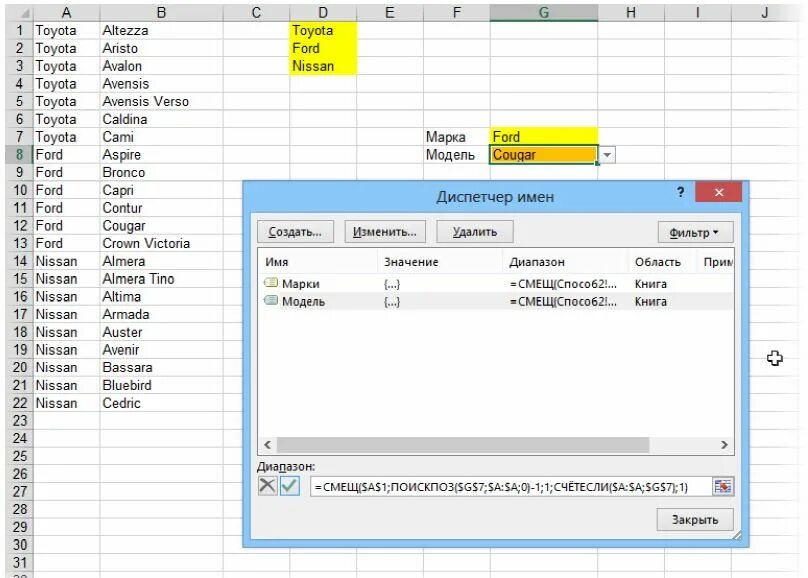
Task: Sort by the Диапазон column header
Action: coord(565,262)
